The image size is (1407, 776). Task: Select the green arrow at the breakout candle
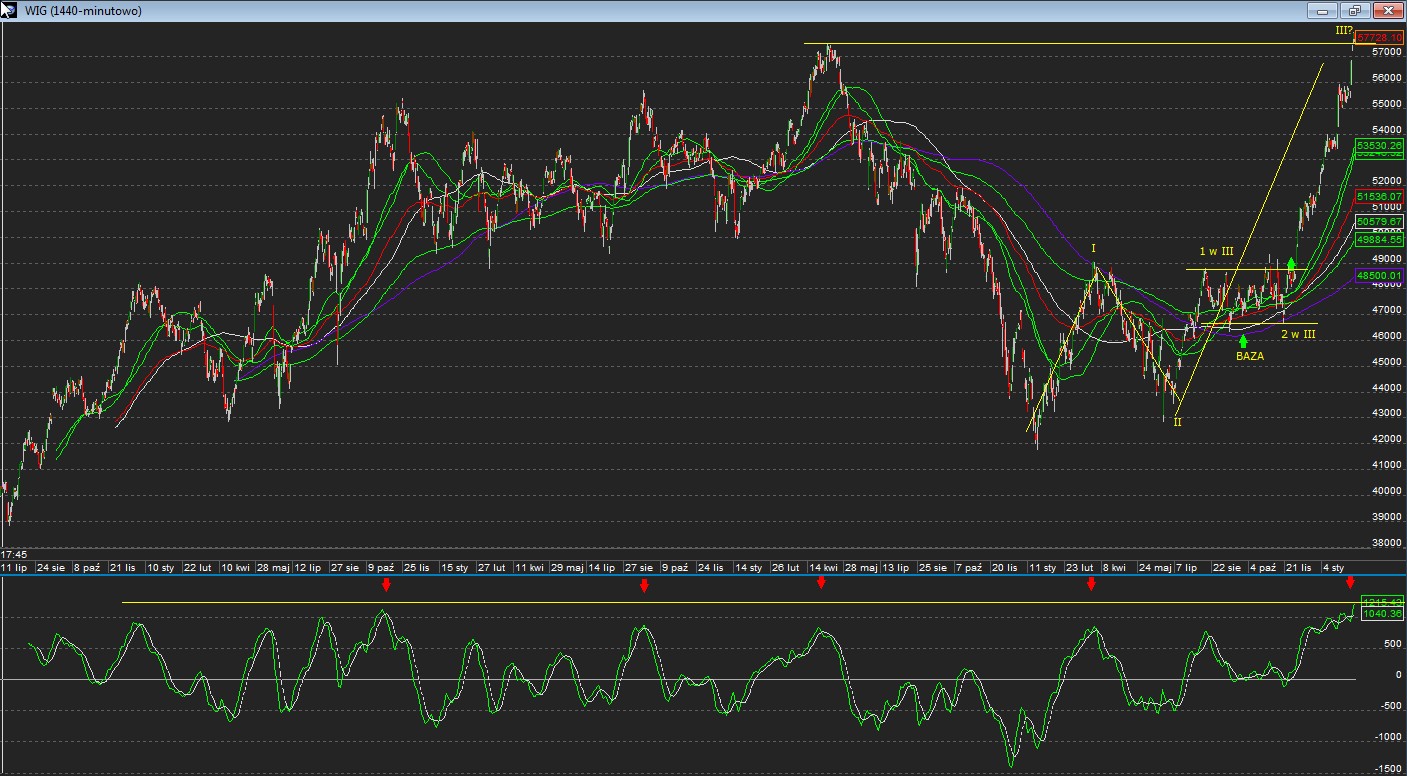(x=1292, y=264)
